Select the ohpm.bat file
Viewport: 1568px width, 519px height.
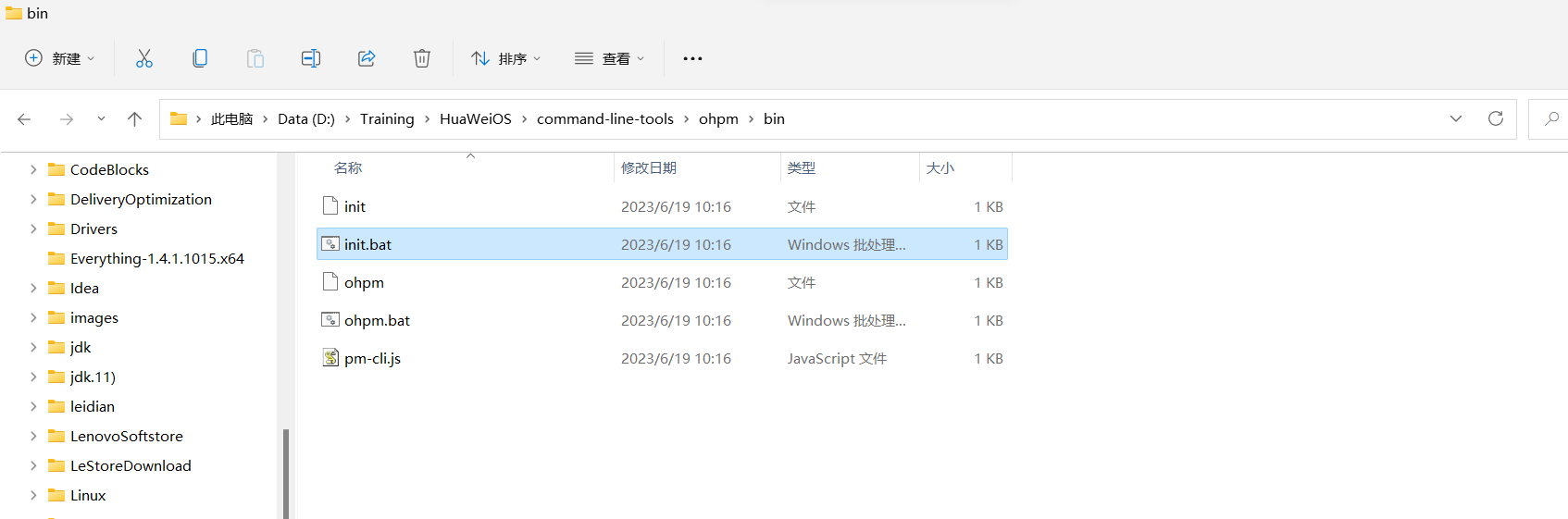[662, 320]
